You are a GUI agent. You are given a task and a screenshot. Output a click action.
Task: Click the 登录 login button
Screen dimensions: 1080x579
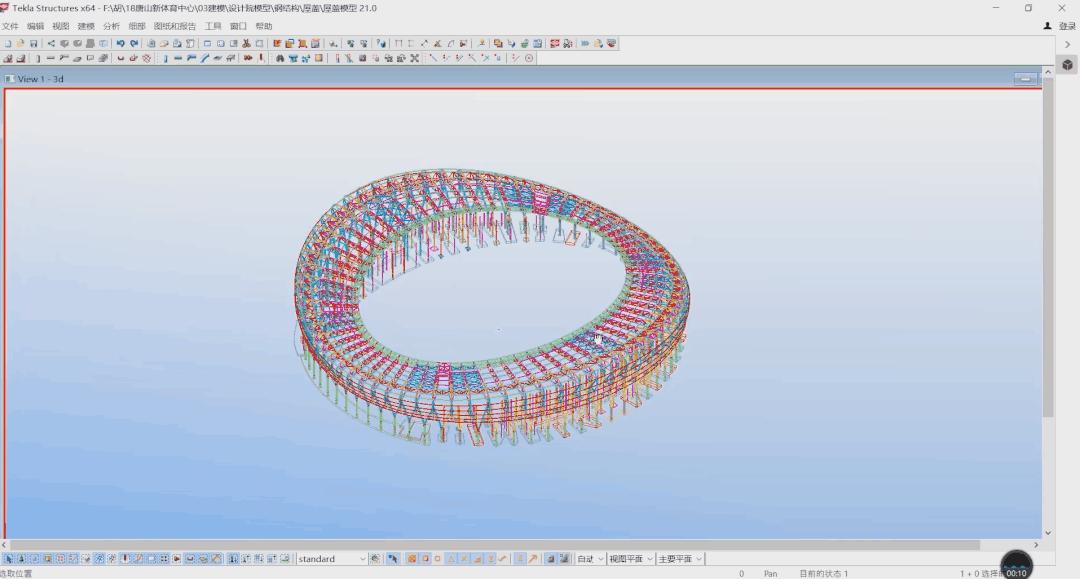click(x=1062, y=26)
